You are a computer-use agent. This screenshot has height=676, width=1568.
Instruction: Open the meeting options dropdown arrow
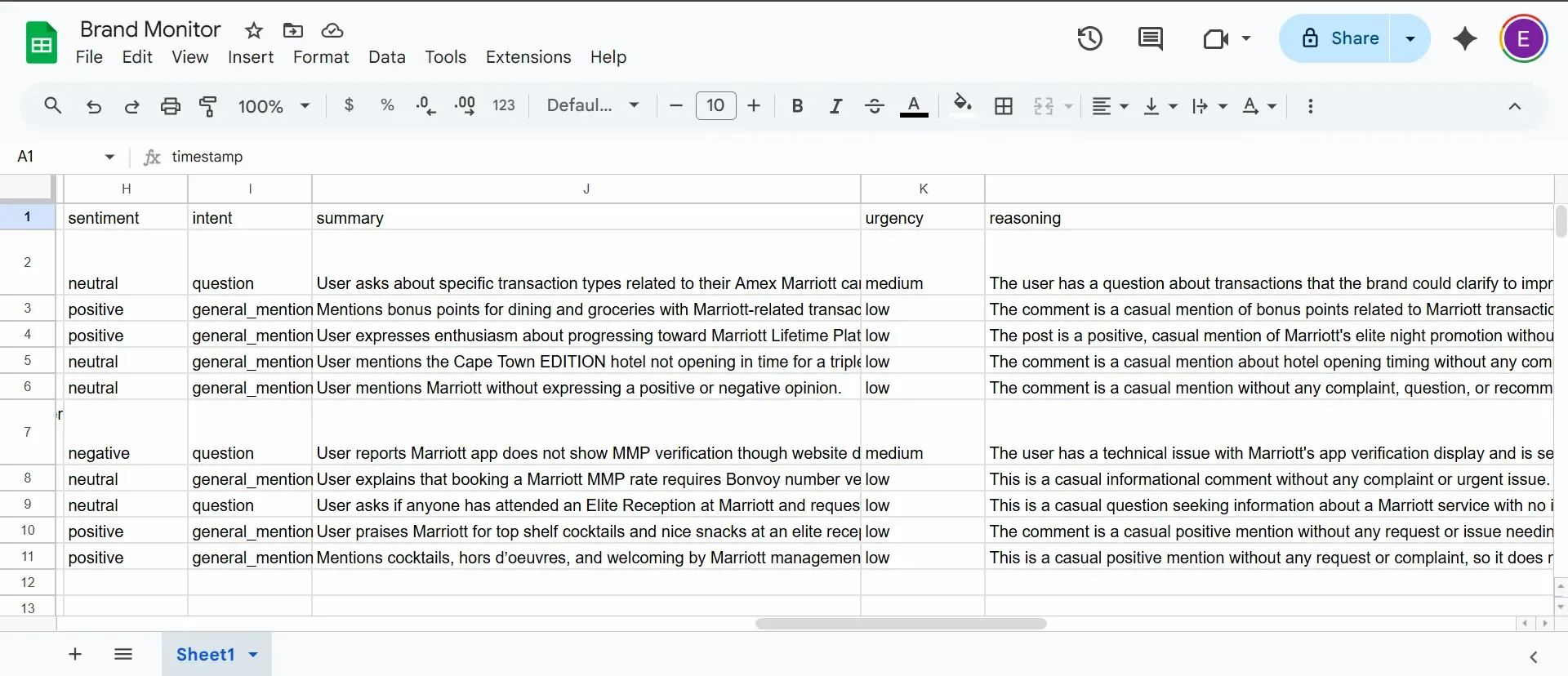(x=1246, y=38)
